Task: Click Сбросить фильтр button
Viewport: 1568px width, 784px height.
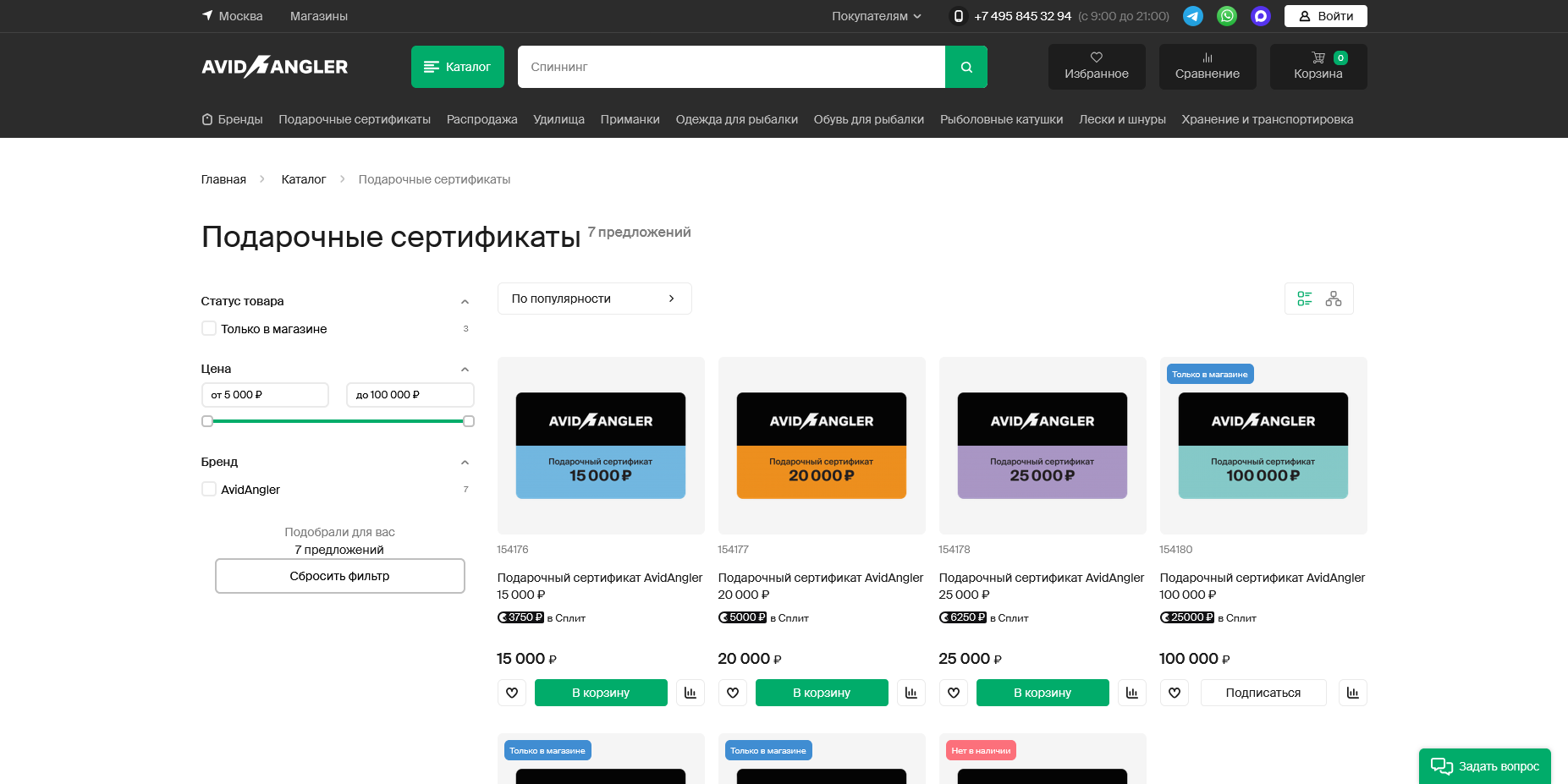Action: click(339, 576)
